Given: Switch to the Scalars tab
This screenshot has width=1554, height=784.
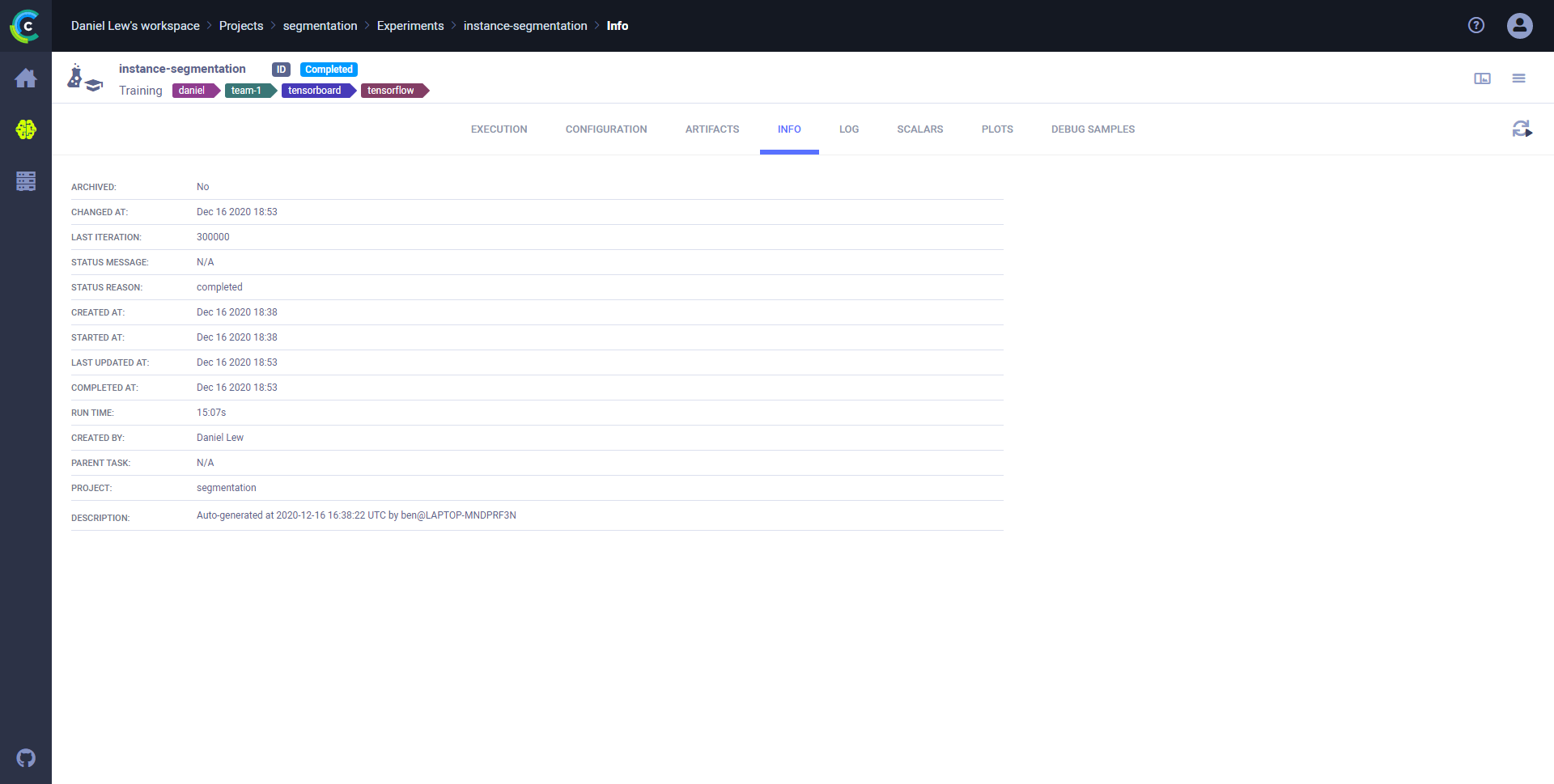Looking at the screenshot, I should click(920, 129).
